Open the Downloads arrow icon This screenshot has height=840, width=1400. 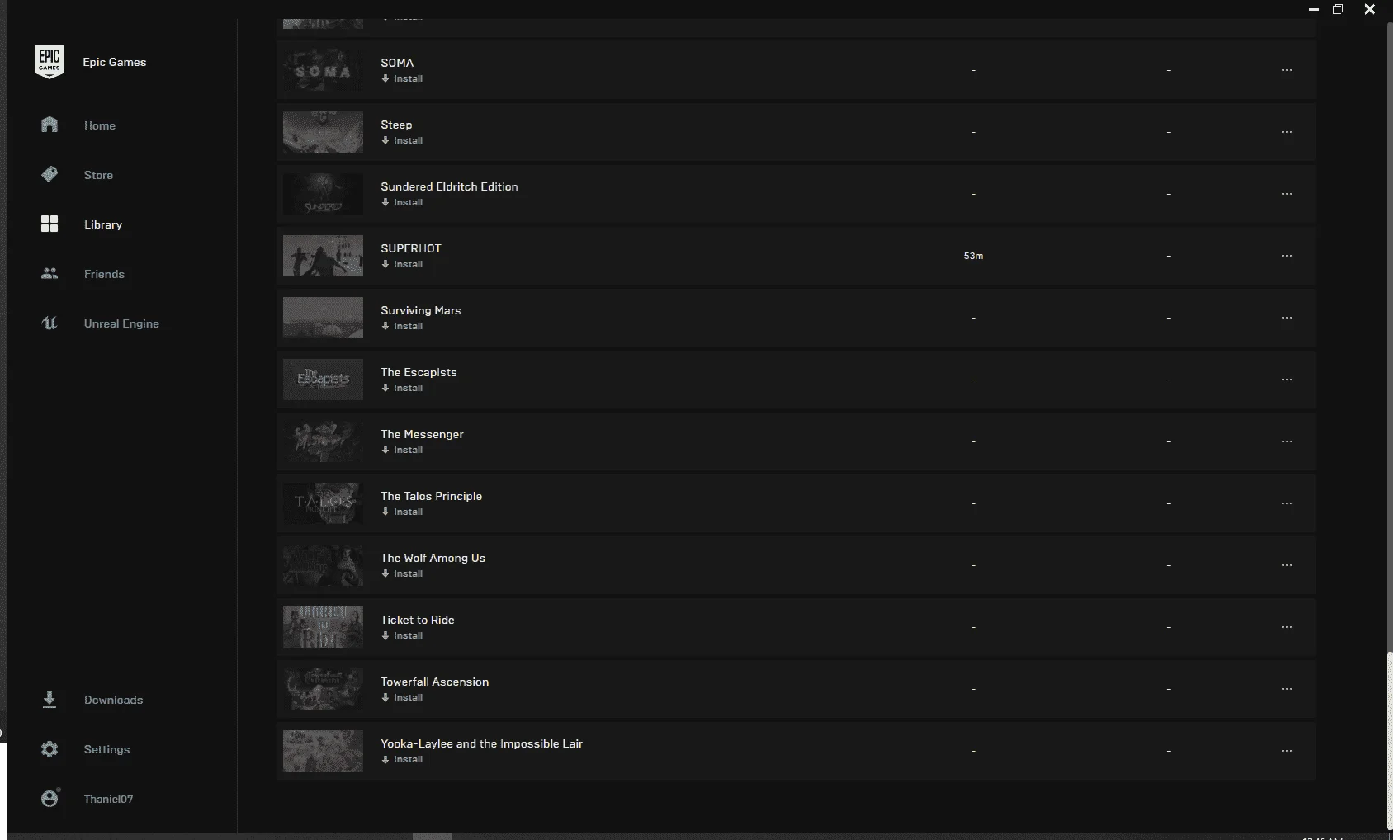[x=50, y=700]
